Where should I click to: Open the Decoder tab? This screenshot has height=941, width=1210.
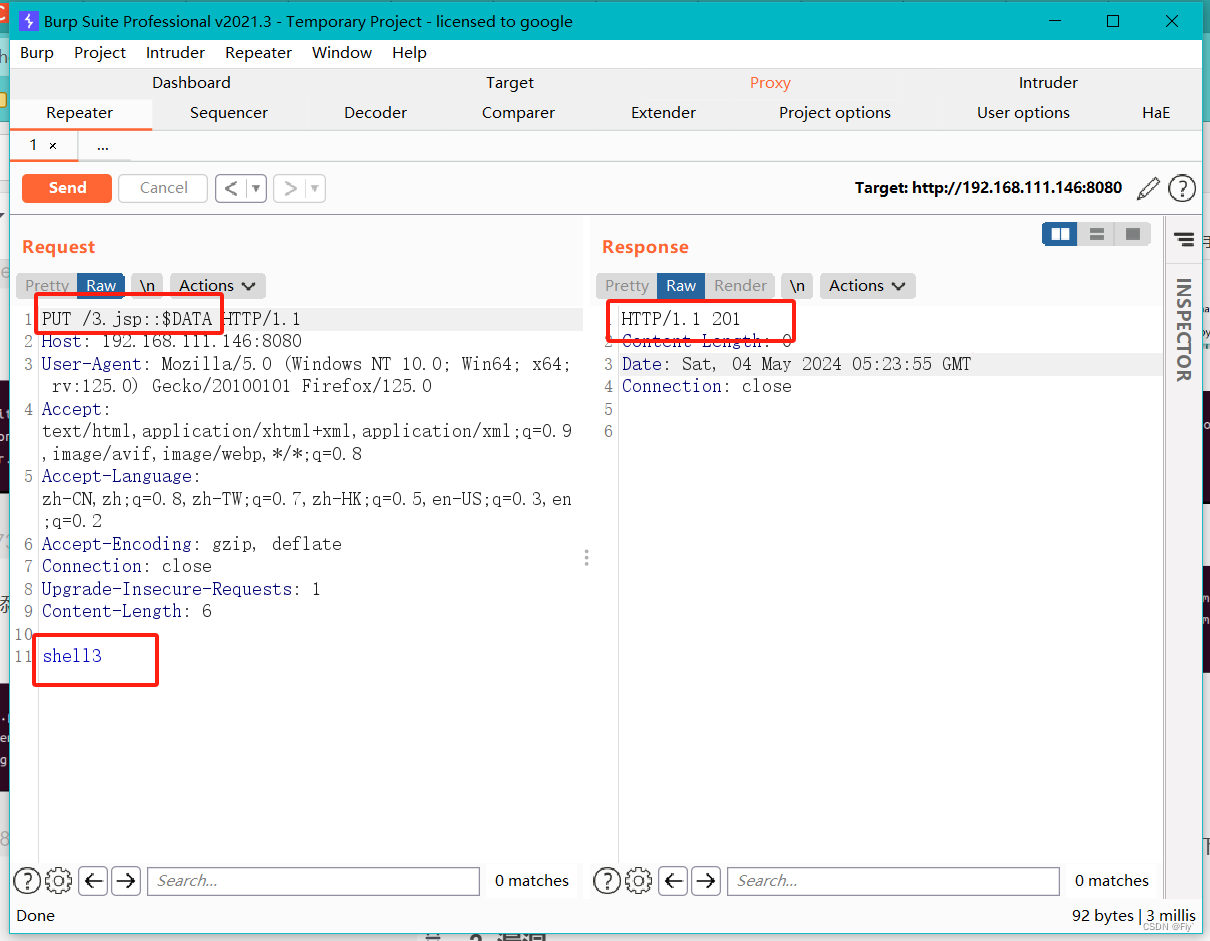click(x=375, y=113)
